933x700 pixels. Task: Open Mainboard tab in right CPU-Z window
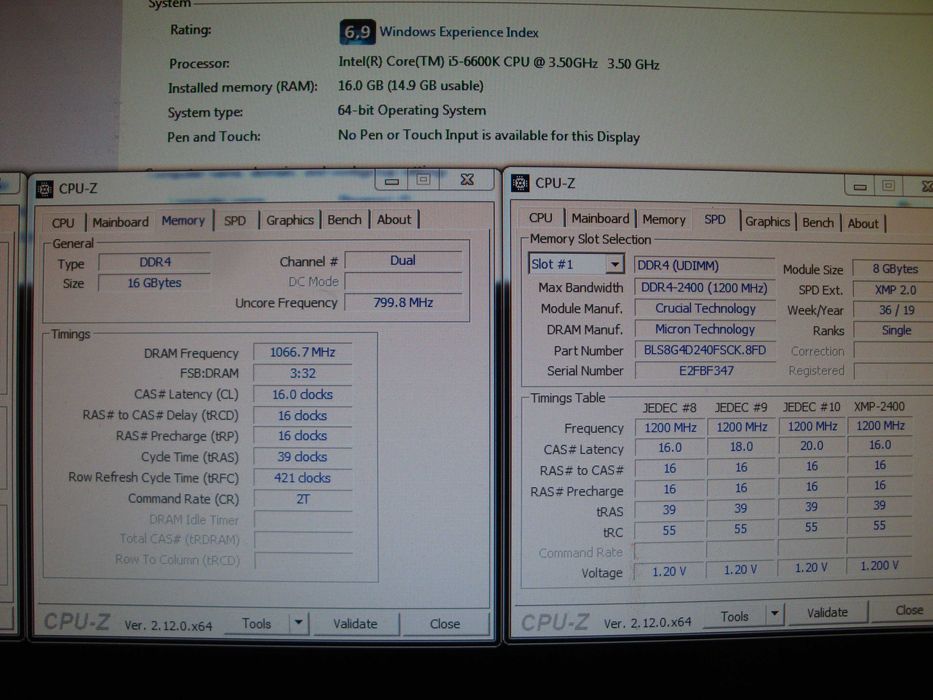pyautogui.click(x=600, y=218)
